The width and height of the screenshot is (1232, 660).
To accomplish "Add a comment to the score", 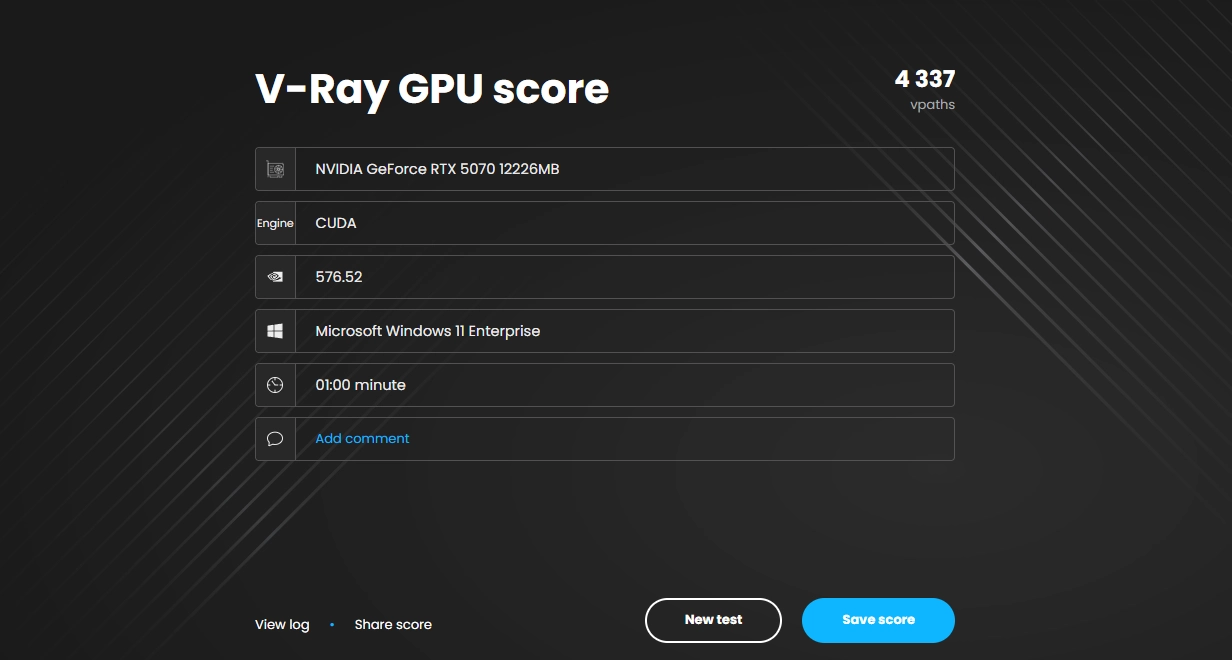I will [x=362, y=438].
